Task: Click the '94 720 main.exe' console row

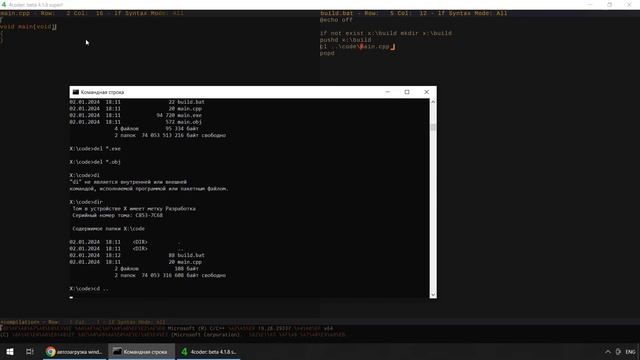Action: (x=136, y=116)
